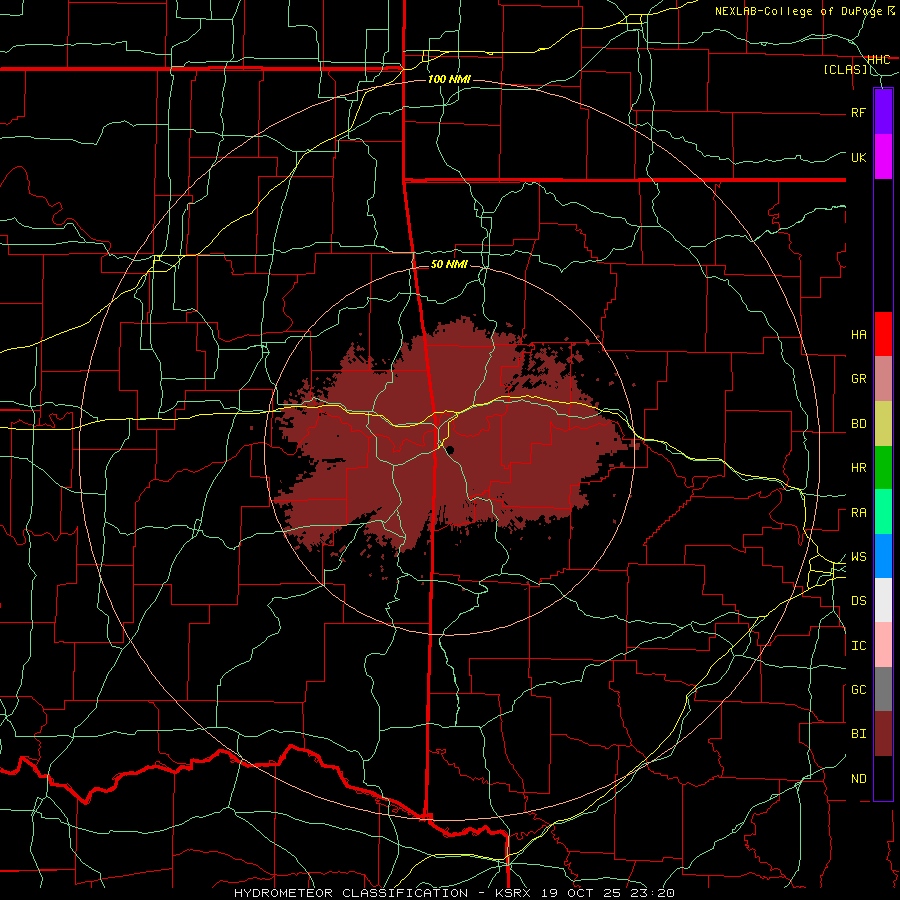Click the BI legend label
This screenshot has width=900, height=900.
click(858, 734)
